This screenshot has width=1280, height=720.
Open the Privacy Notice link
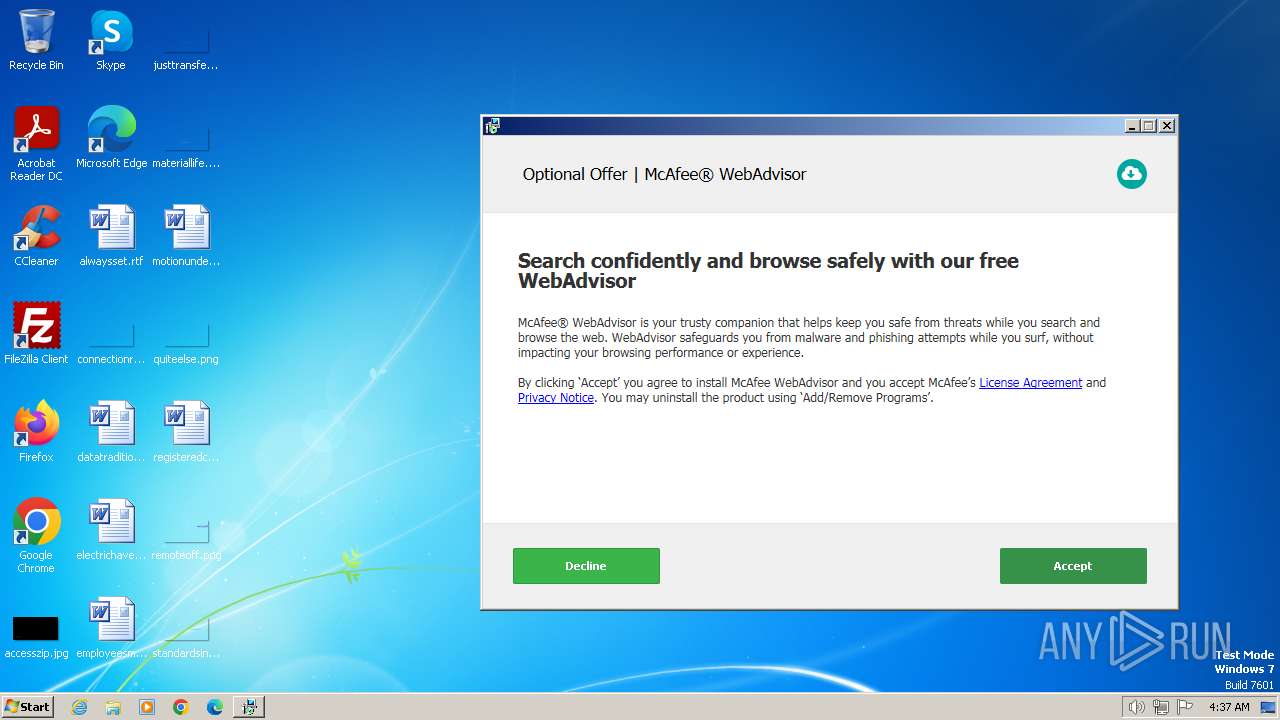coord(556,398)
